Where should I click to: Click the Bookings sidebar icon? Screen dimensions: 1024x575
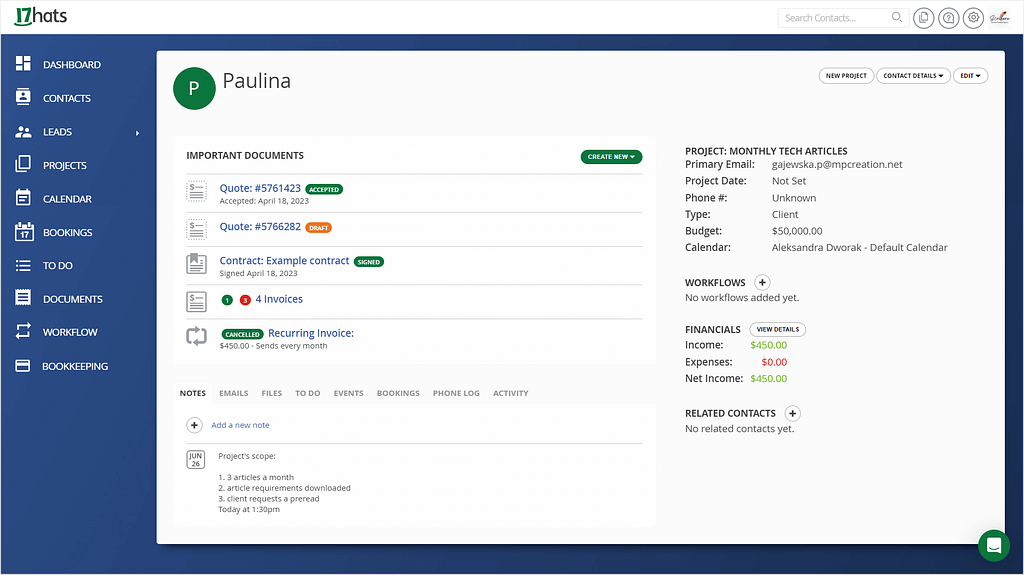[x=24, y=231]
